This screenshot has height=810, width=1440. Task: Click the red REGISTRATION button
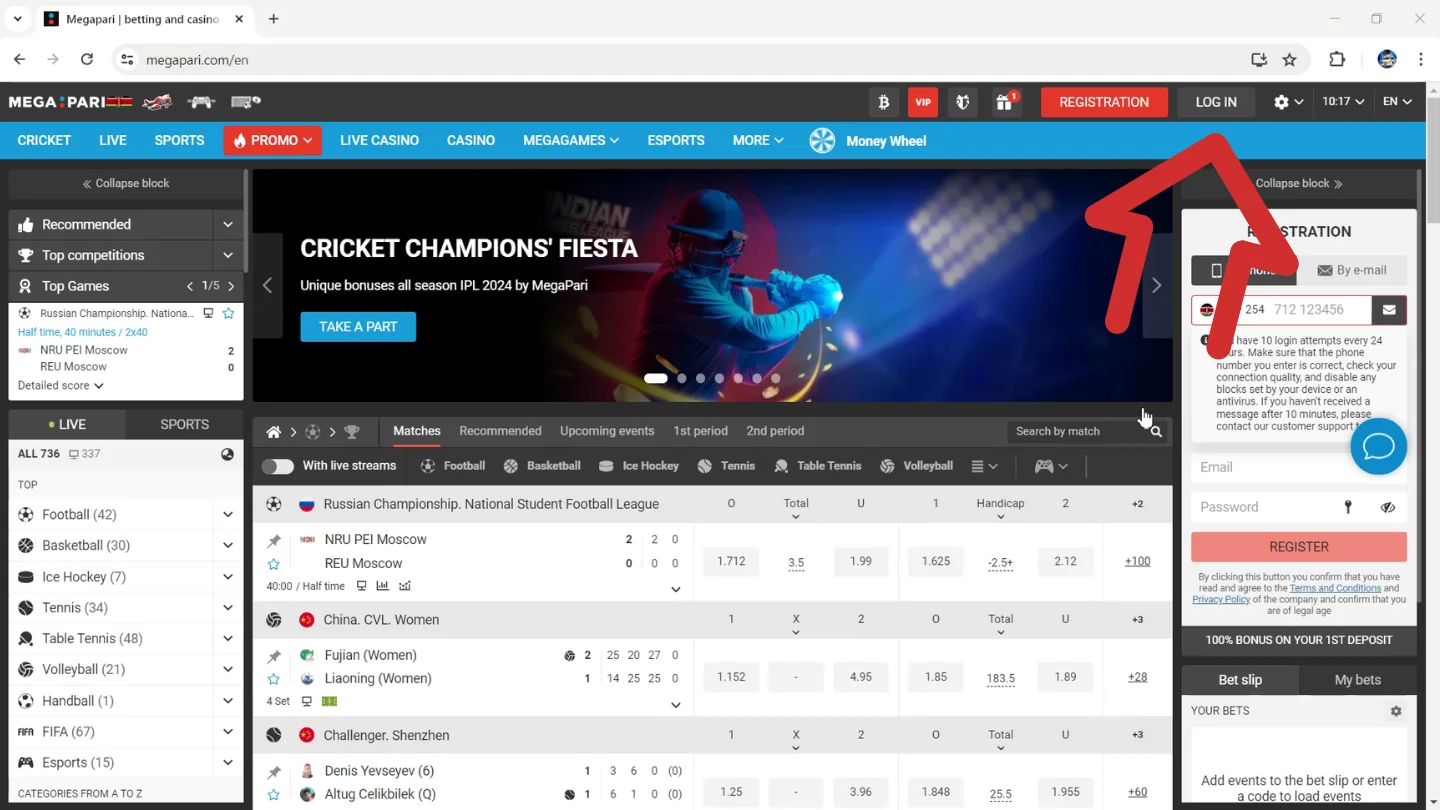(x=1104, y=102)
